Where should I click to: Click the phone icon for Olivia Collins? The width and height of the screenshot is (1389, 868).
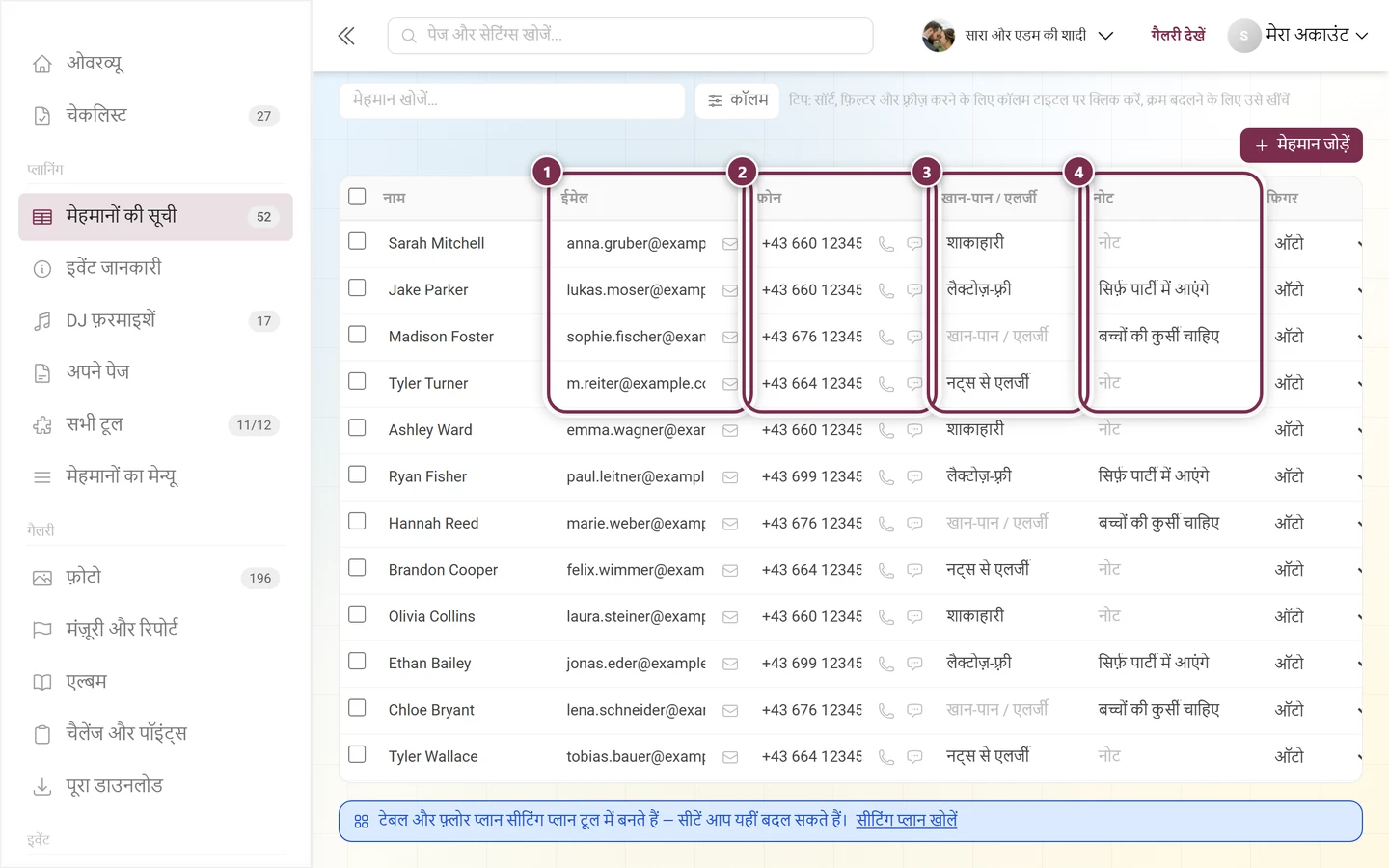click(x=886, y=617)
